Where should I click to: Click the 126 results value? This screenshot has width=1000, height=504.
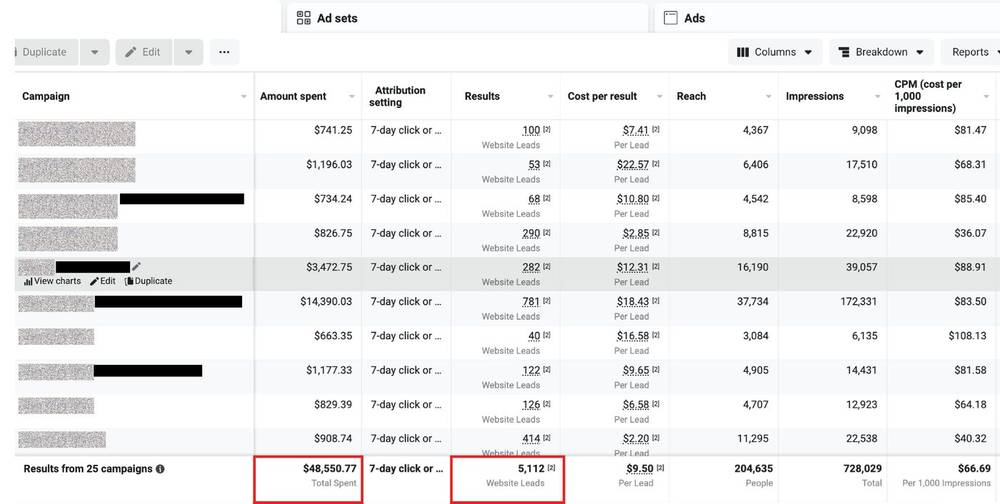coord(531,404)
